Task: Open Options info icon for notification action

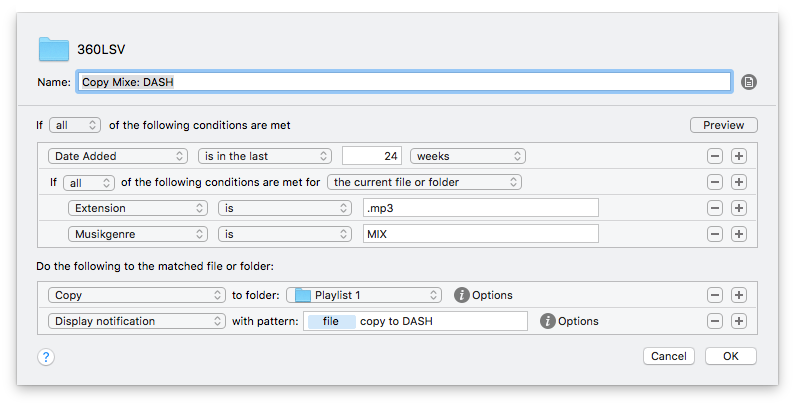Action: point(548,321)
